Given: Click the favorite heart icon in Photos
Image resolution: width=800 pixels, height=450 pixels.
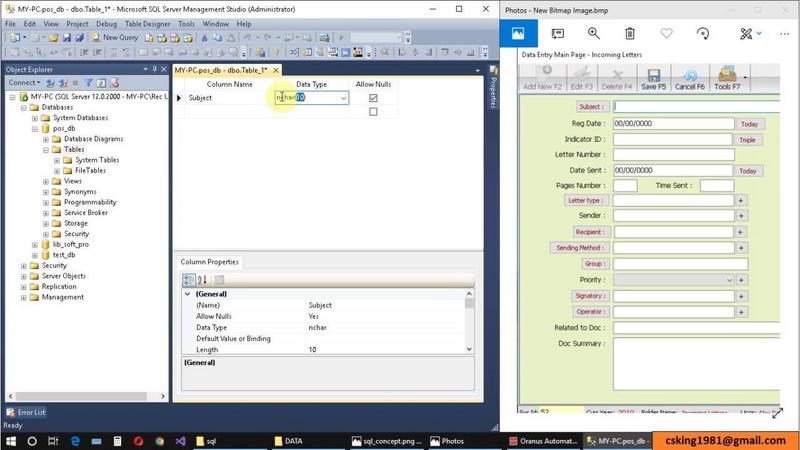Looking at the screenshot, I should (666, 34).
